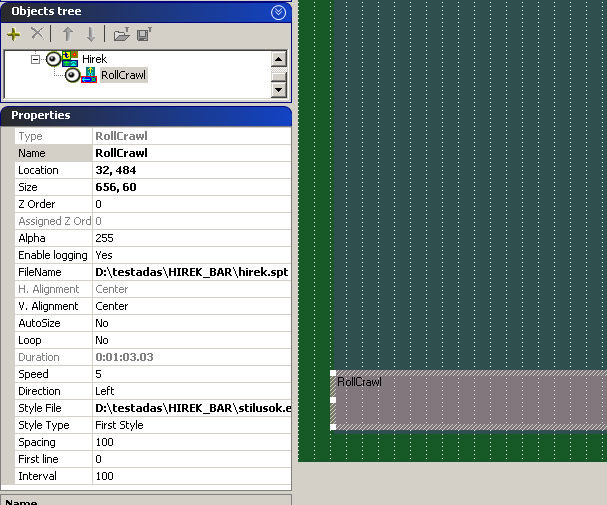Click the save template disk icon
This screenshot has width=607, height=505.
(144, 34)
